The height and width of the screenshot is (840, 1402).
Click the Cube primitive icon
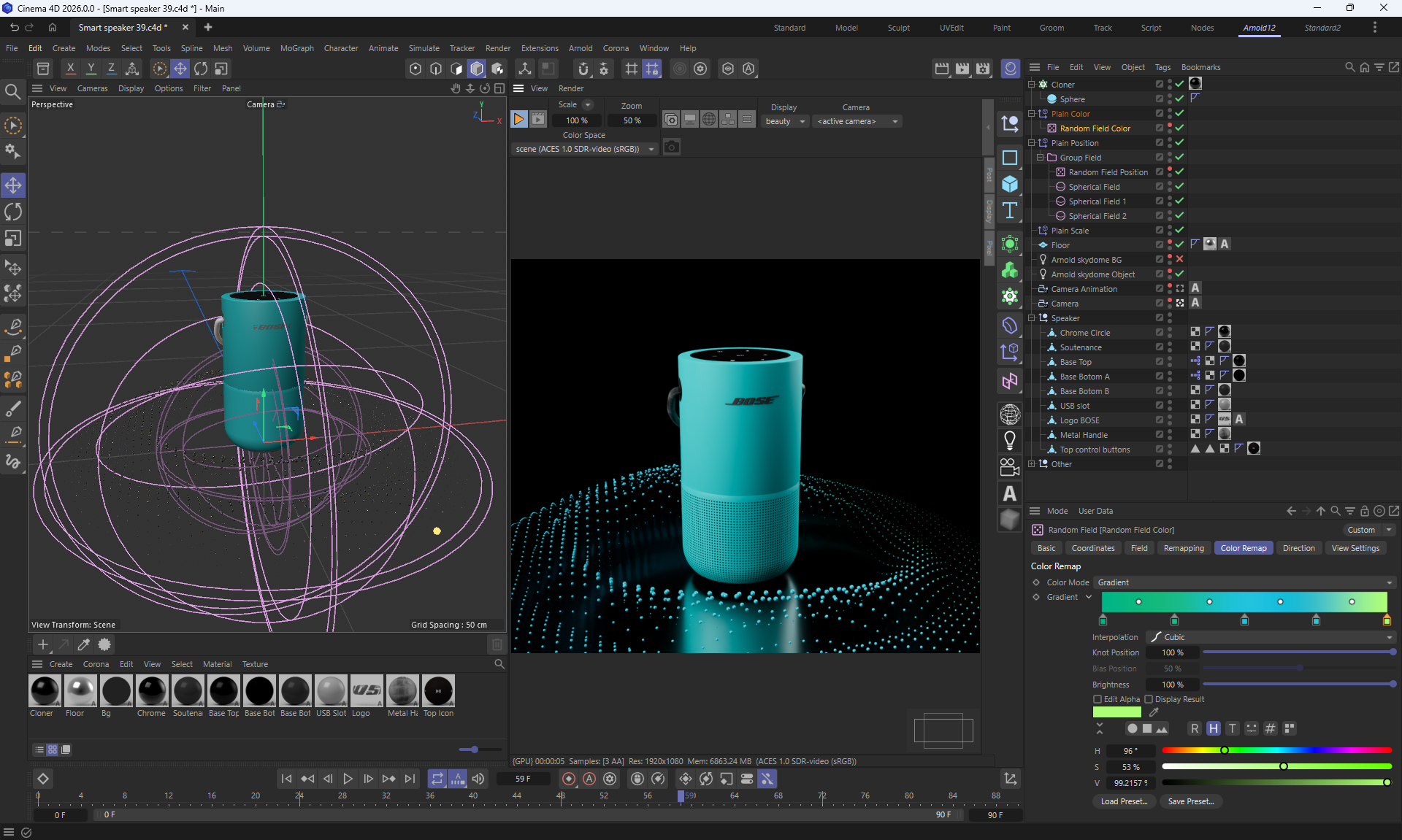point(1010,184)
